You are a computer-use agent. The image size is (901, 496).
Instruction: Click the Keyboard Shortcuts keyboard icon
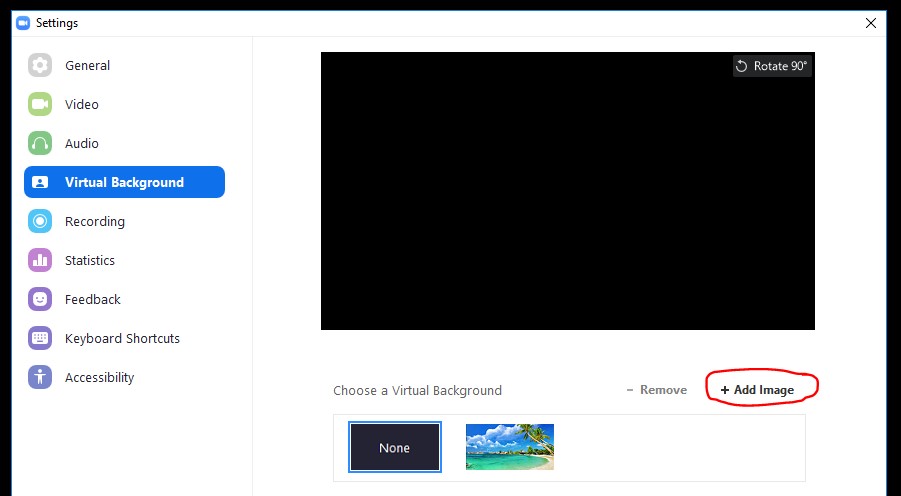pyautogui.click(x=40, y=339)
